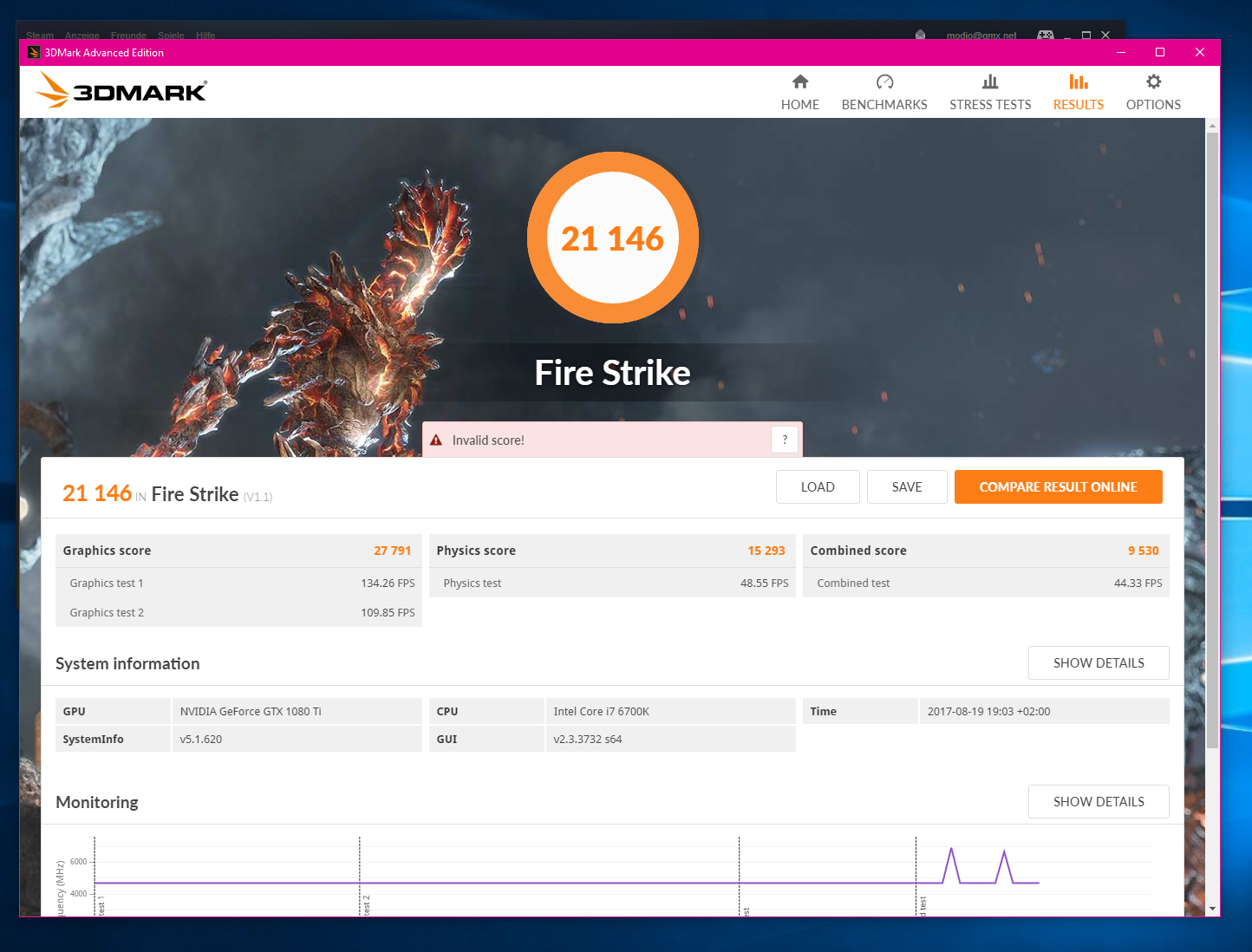Click the first spike on monitoring graph
This screenshot has height=952, width=1252.
pos(951,864)
